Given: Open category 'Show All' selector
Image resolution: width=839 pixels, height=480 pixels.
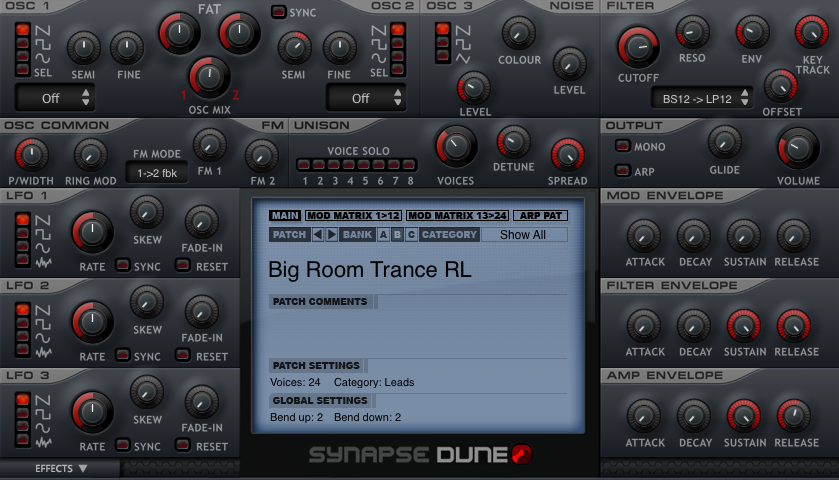Looking at the screenshot, I should pyautogui.click(x=524, y=234).
